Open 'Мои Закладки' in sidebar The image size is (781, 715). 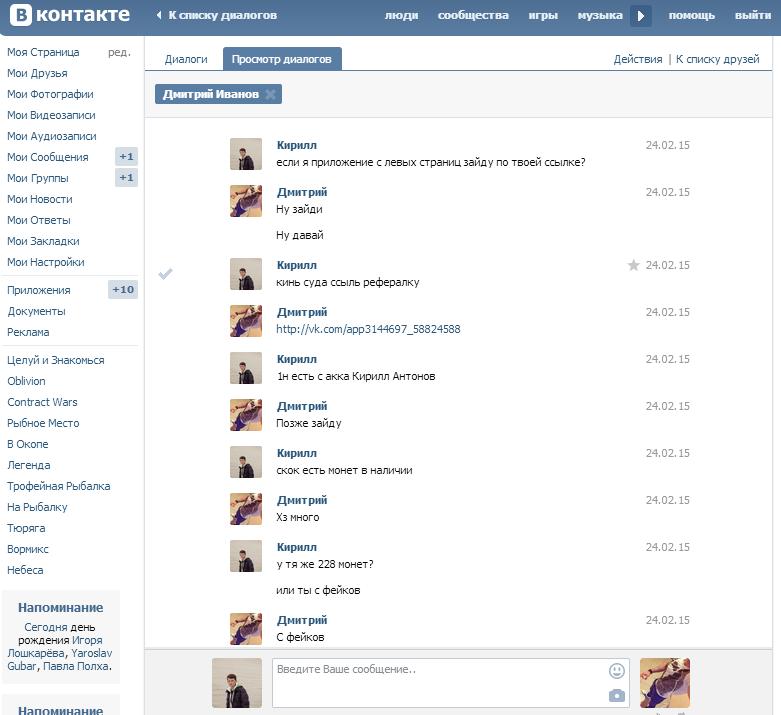click(x=43, y=241)
